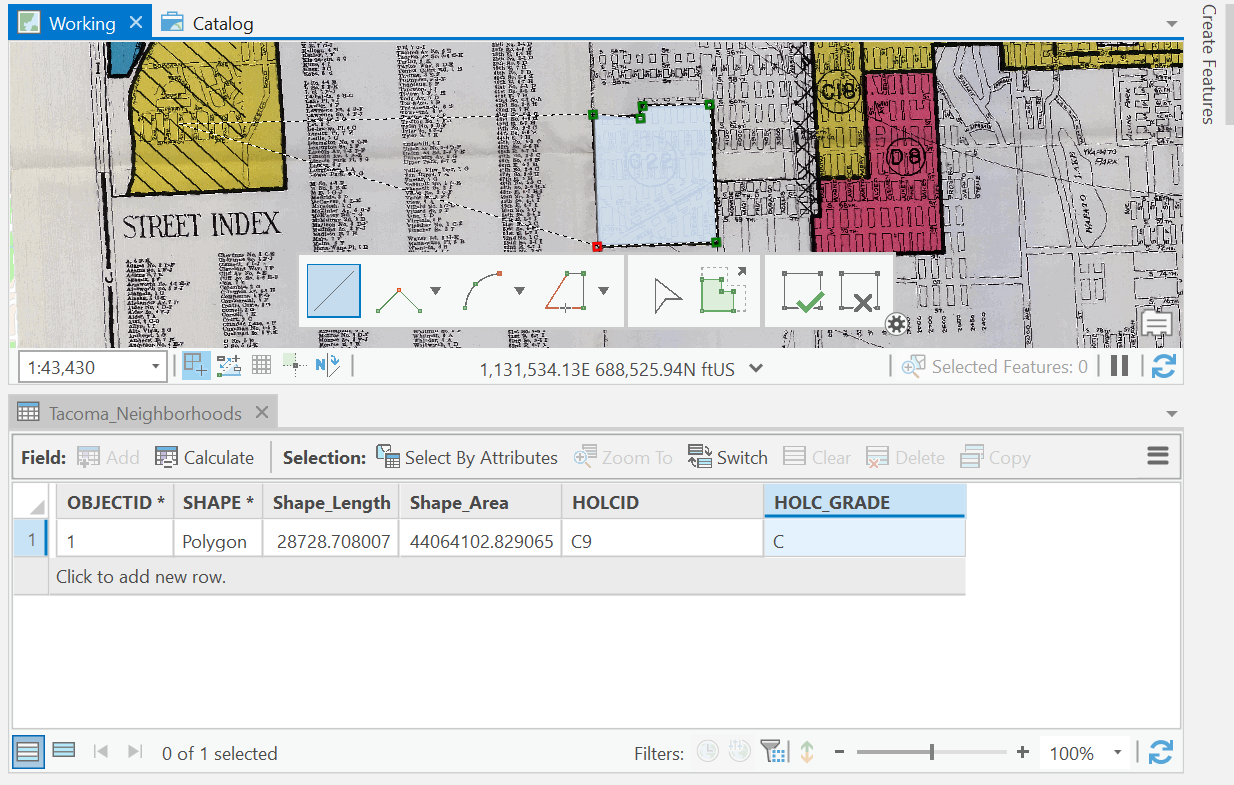Open the attribute table hamburger menu
The image size is (1234, 785).
click(1158, 457)
